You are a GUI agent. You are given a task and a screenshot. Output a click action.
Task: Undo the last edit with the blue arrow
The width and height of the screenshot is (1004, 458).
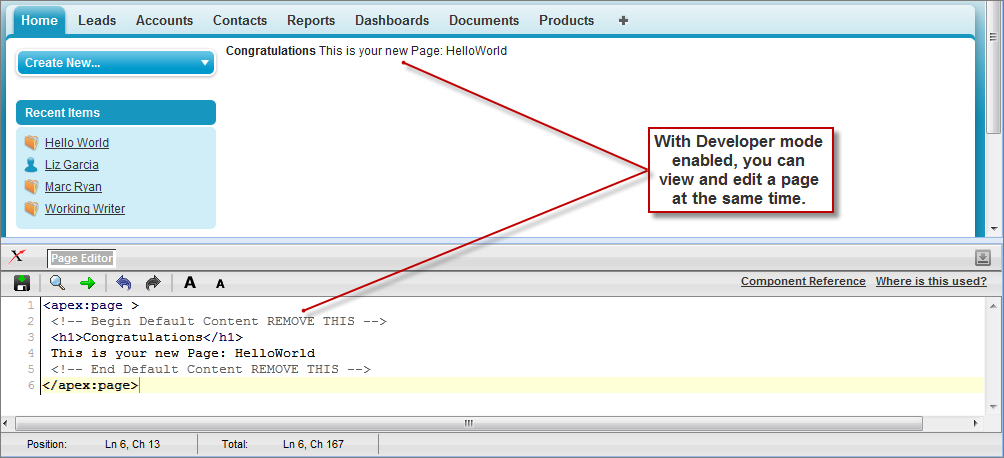[124, 283]
